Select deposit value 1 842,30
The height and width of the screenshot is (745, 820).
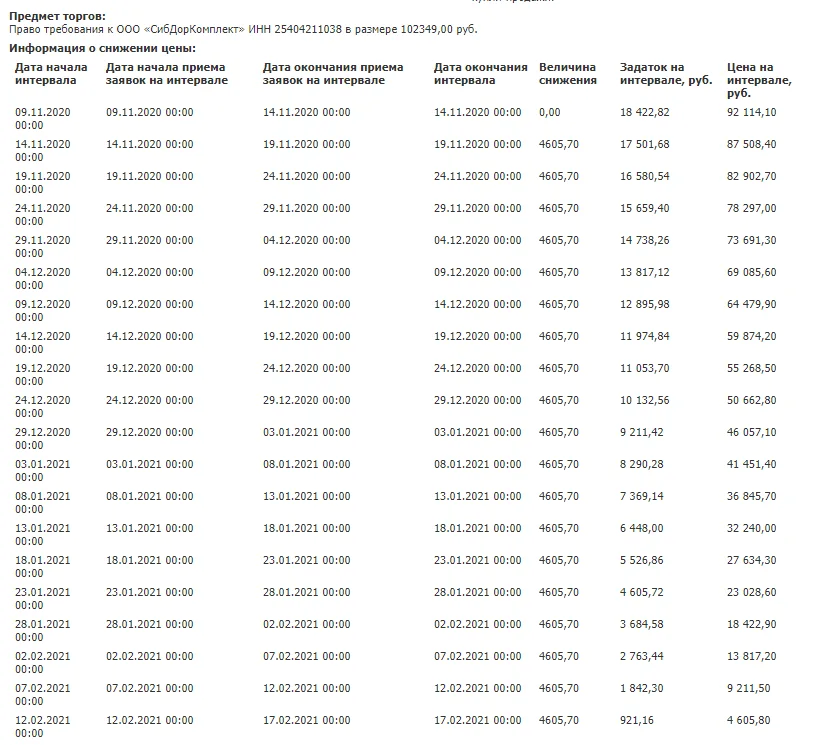point(642,688)
